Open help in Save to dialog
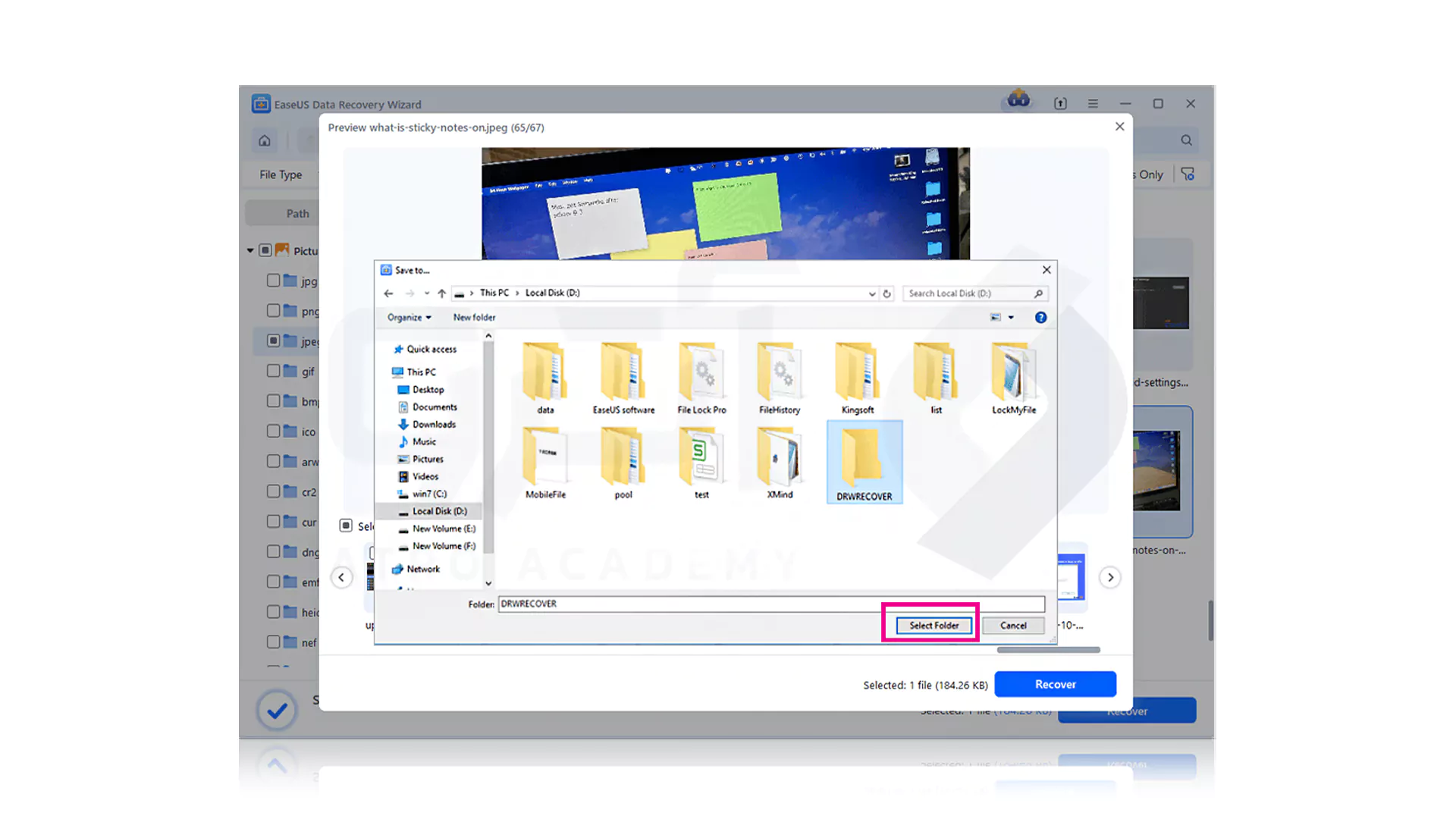The height and width of the screenshot is (819, 1456). [x=1040, y=318]
